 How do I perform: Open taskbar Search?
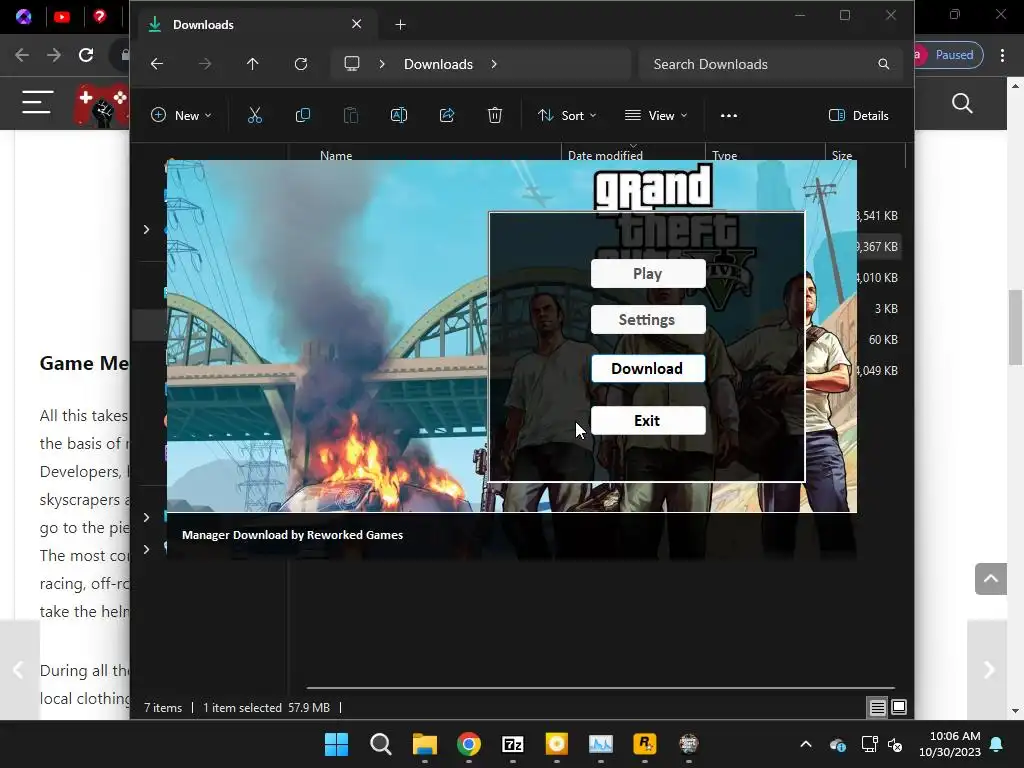click(381, 744)
